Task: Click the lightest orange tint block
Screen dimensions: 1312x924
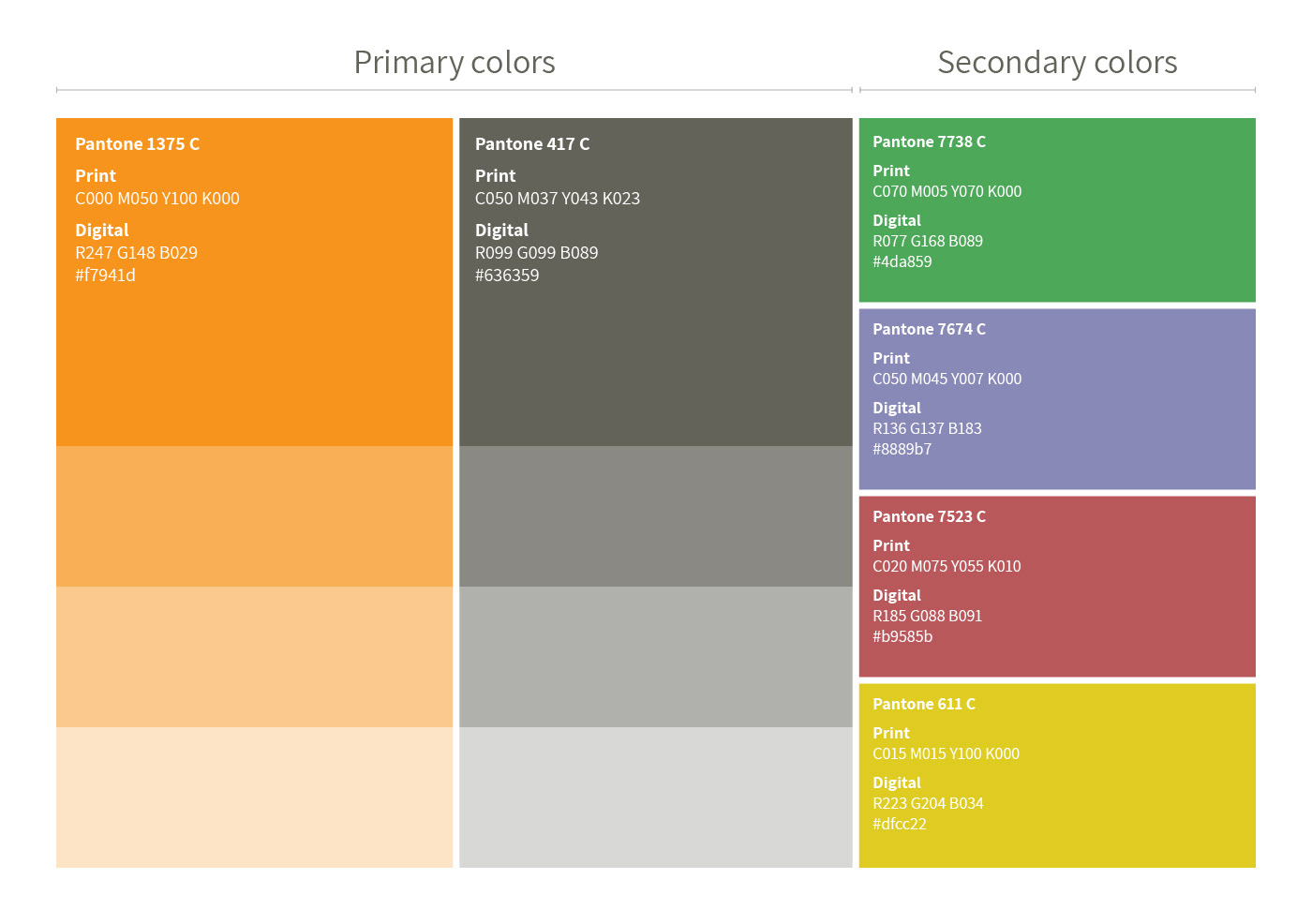Action: 254,797
